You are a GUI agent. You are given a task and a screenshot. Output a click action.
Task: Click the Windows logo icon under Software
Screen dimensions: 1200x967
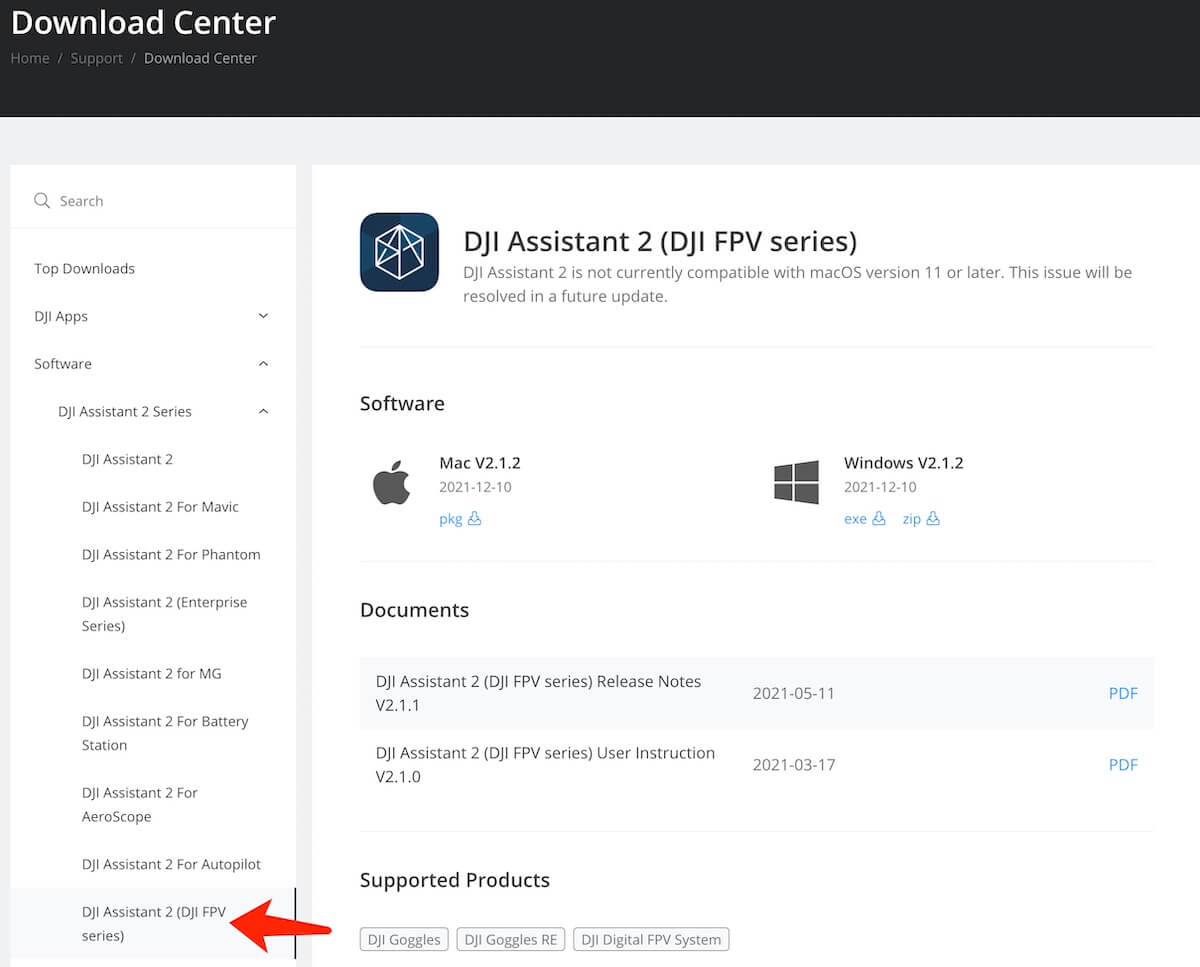(796, 483)
